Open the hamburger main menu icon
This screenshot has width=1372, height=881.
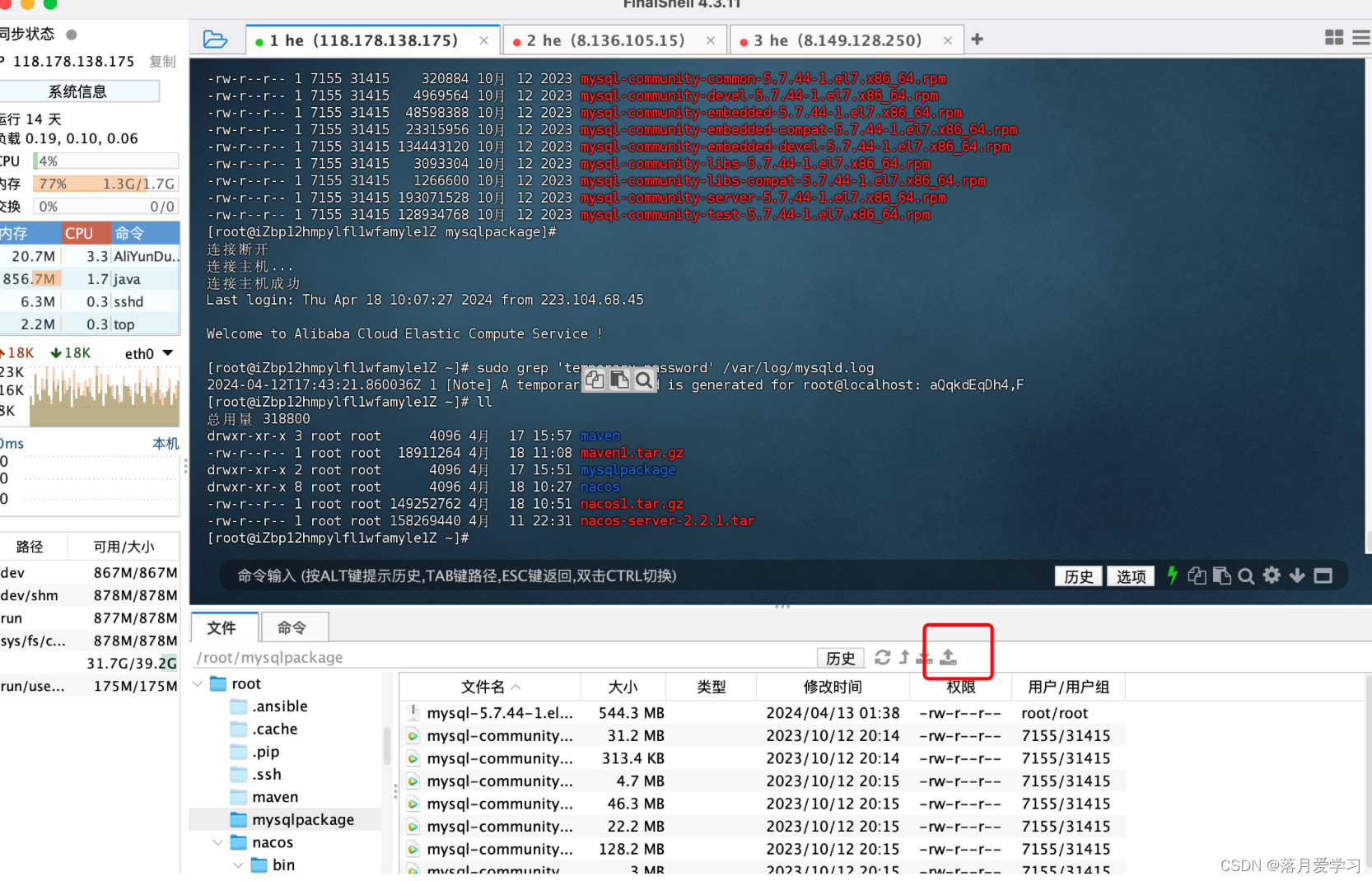[1361, 38]
